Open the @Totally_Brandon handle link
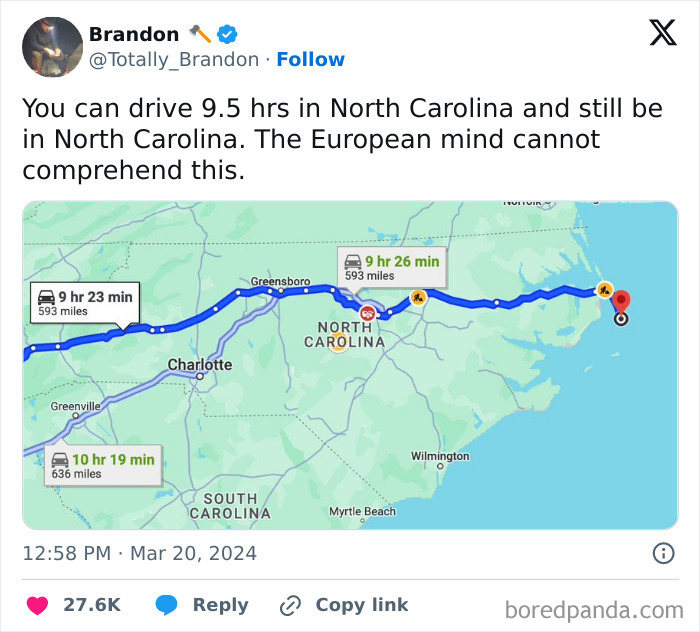The height and width of the screenshot is (632, 700). [x=175, y=60]
